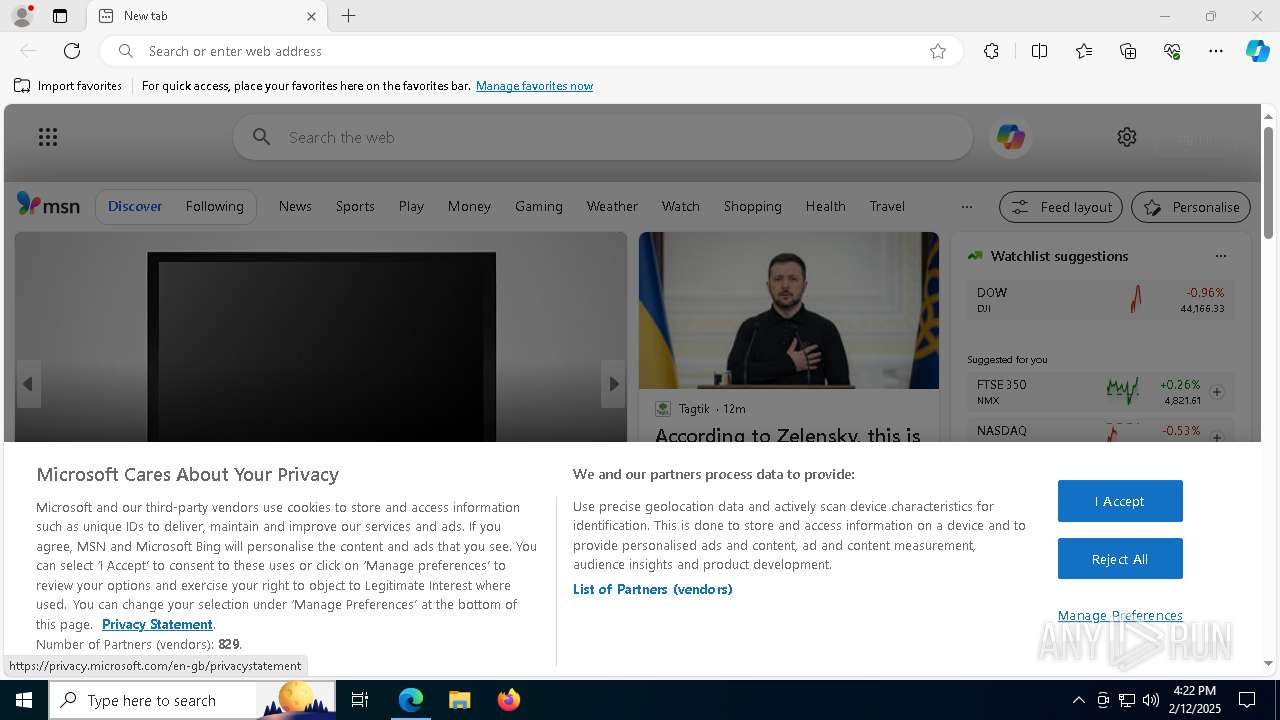The image size is (1280, 720).
Task: Toggle Split screen icon
Action: point(1039,51)
